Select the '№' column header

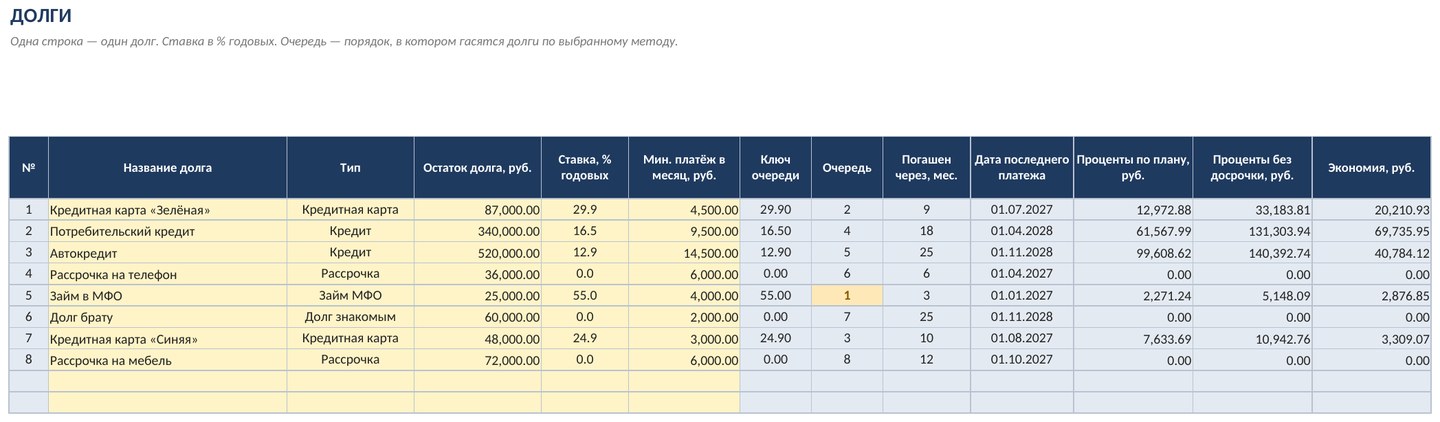pos(29,168)
